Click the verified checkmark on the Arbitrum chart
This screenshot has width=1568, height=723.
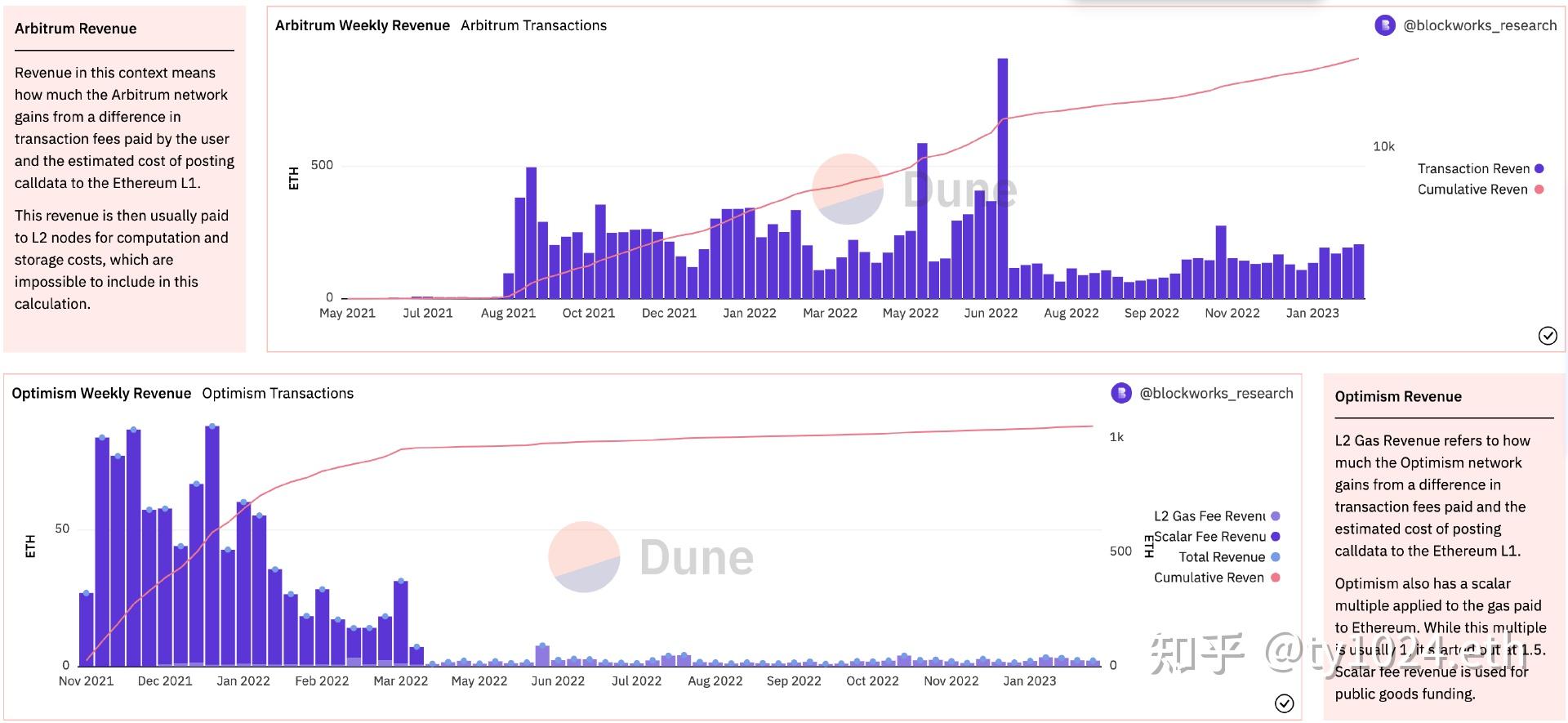[1548, 336]
